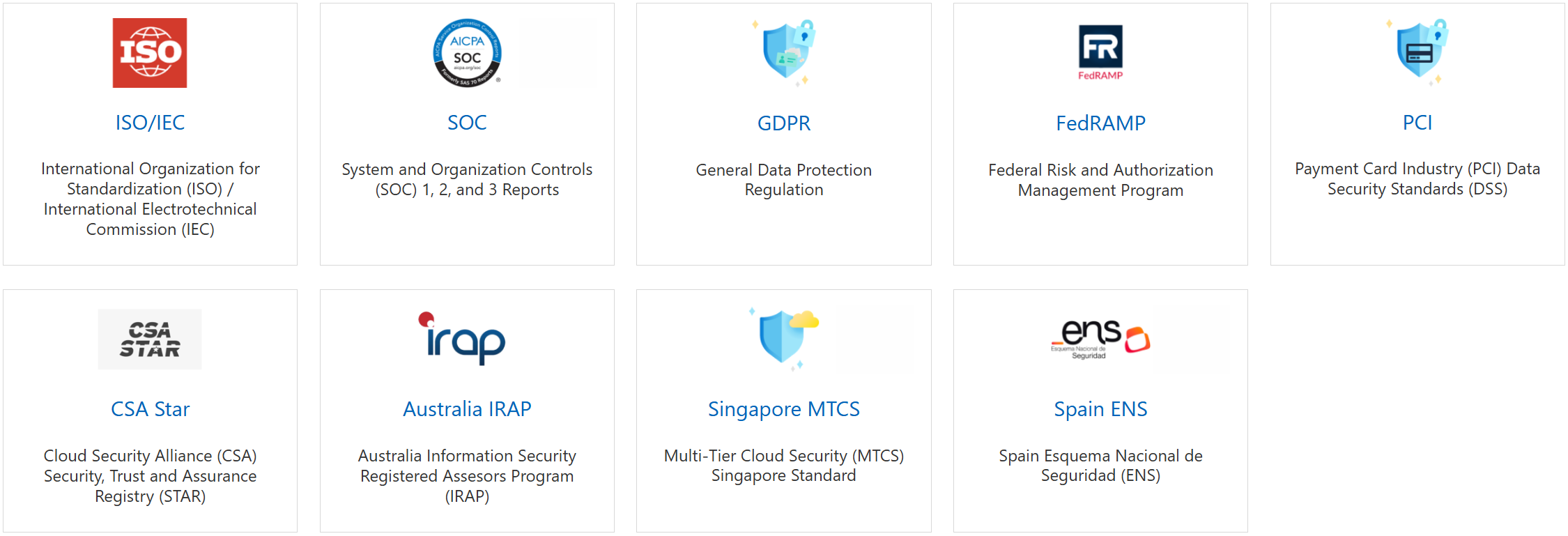
Task: Open the FedRAMP compliance link
Action: pyautogui.click(x=1100, y=123)
